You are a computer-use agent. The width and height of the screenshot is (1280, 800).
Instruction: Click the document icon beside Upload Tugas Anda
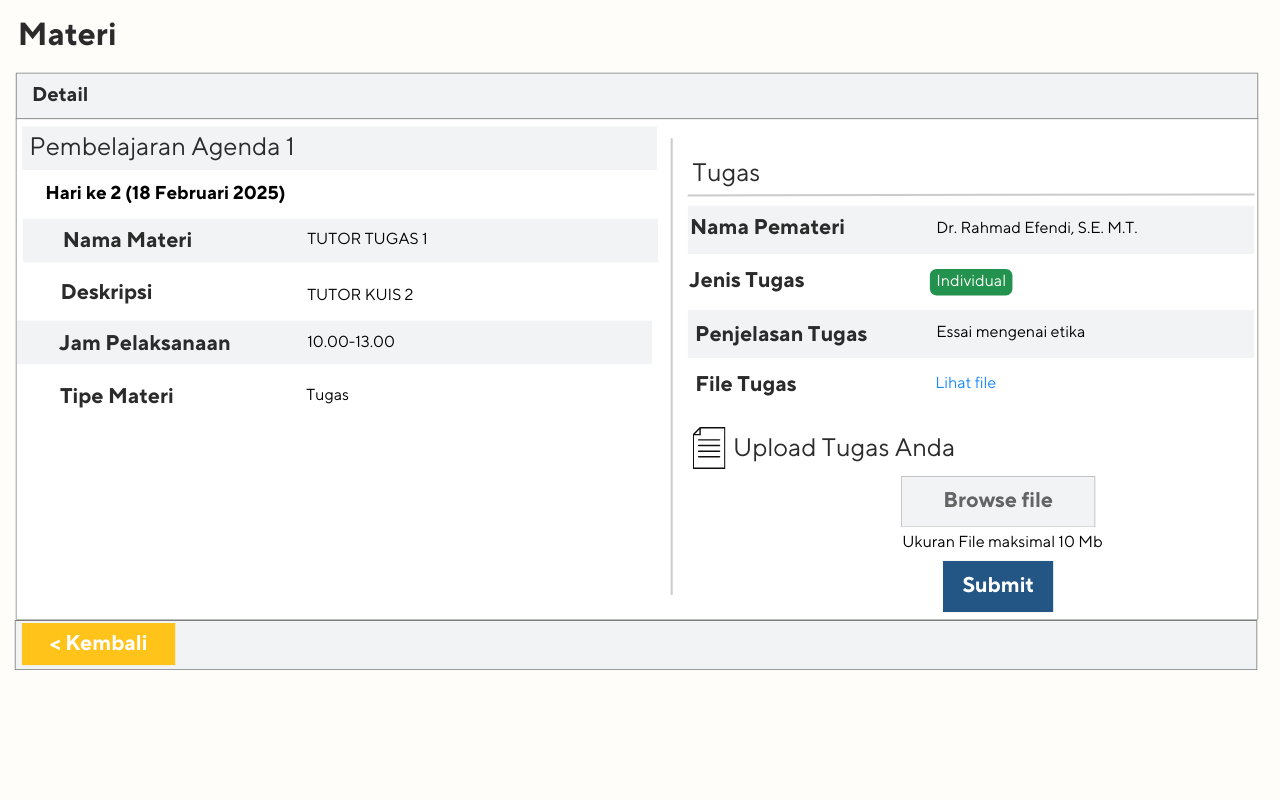click(708, 448)
